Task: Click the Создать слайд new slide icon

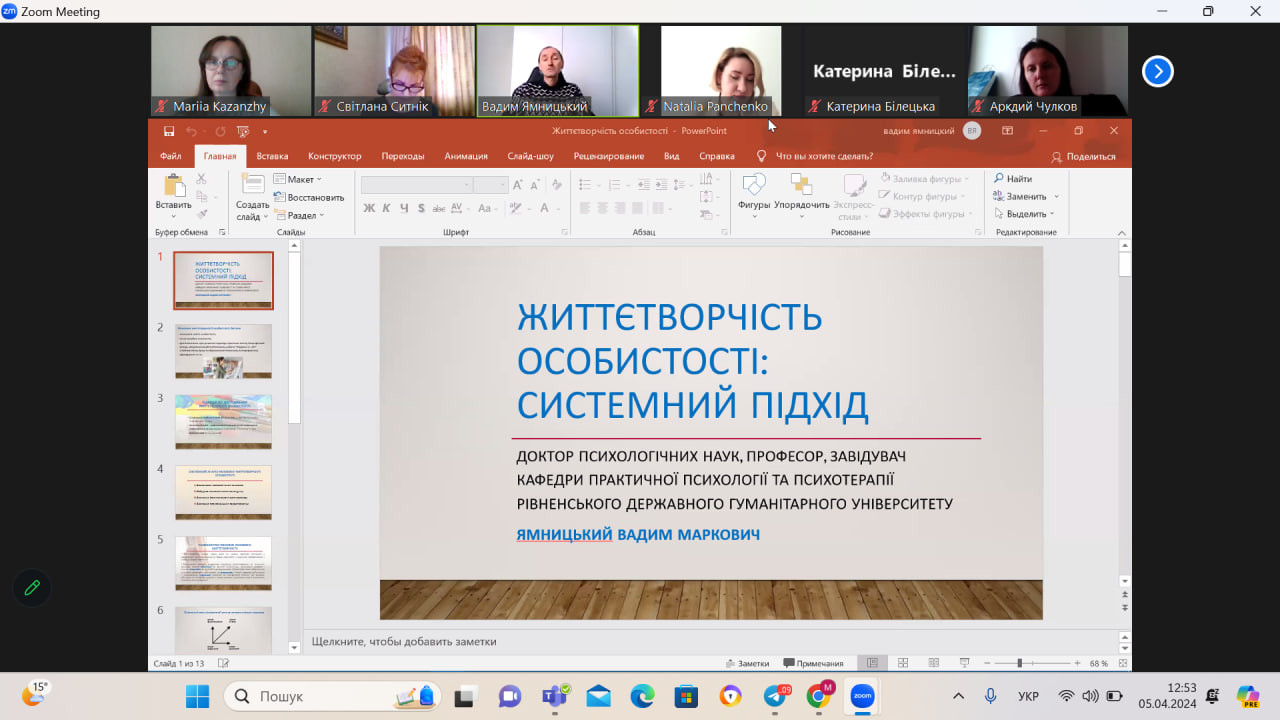Action: pyautogui.click(x=253, y=186)
